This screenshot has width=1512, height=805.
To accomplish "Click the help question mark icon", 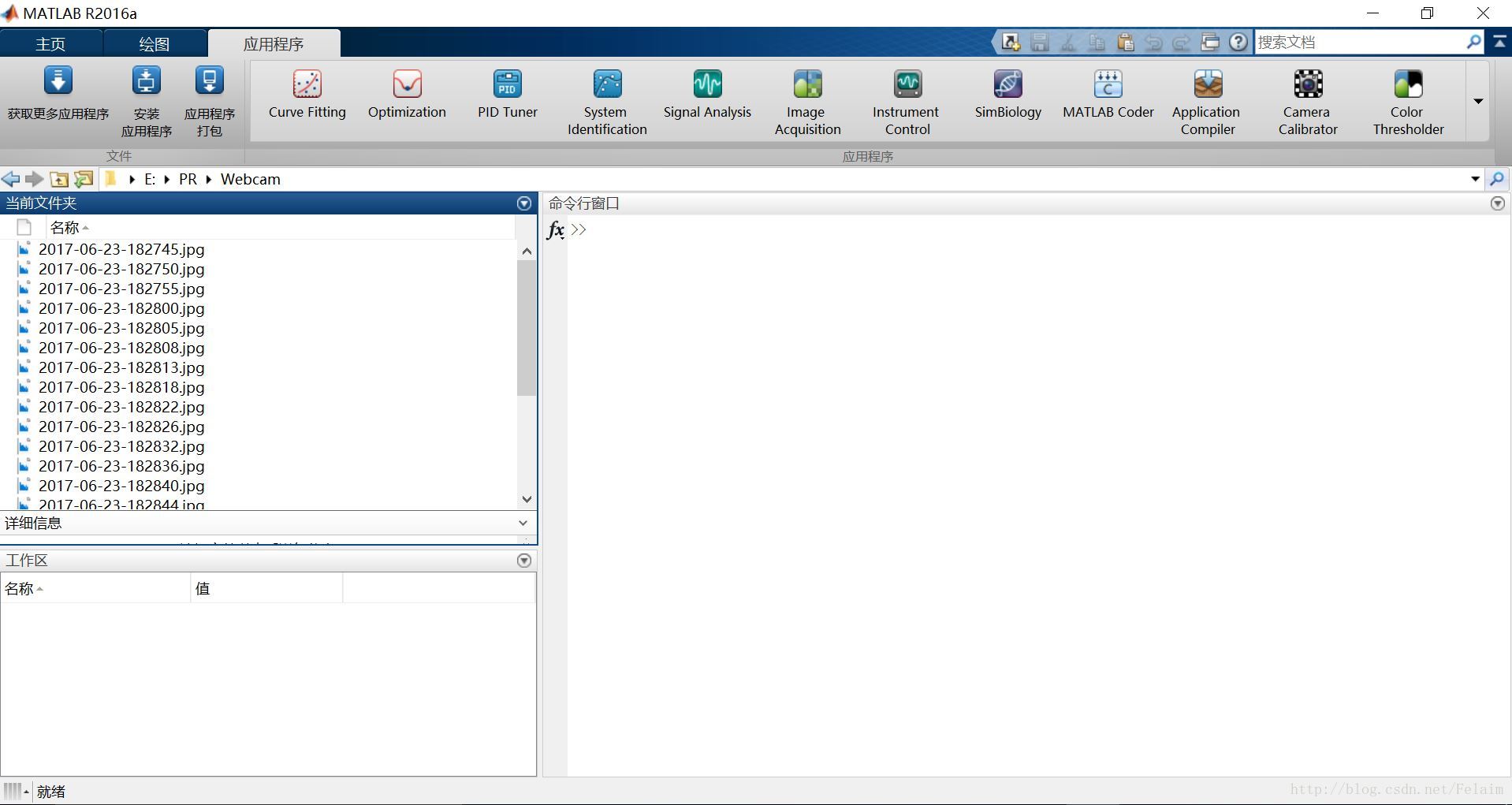I will pos(1238,42).
